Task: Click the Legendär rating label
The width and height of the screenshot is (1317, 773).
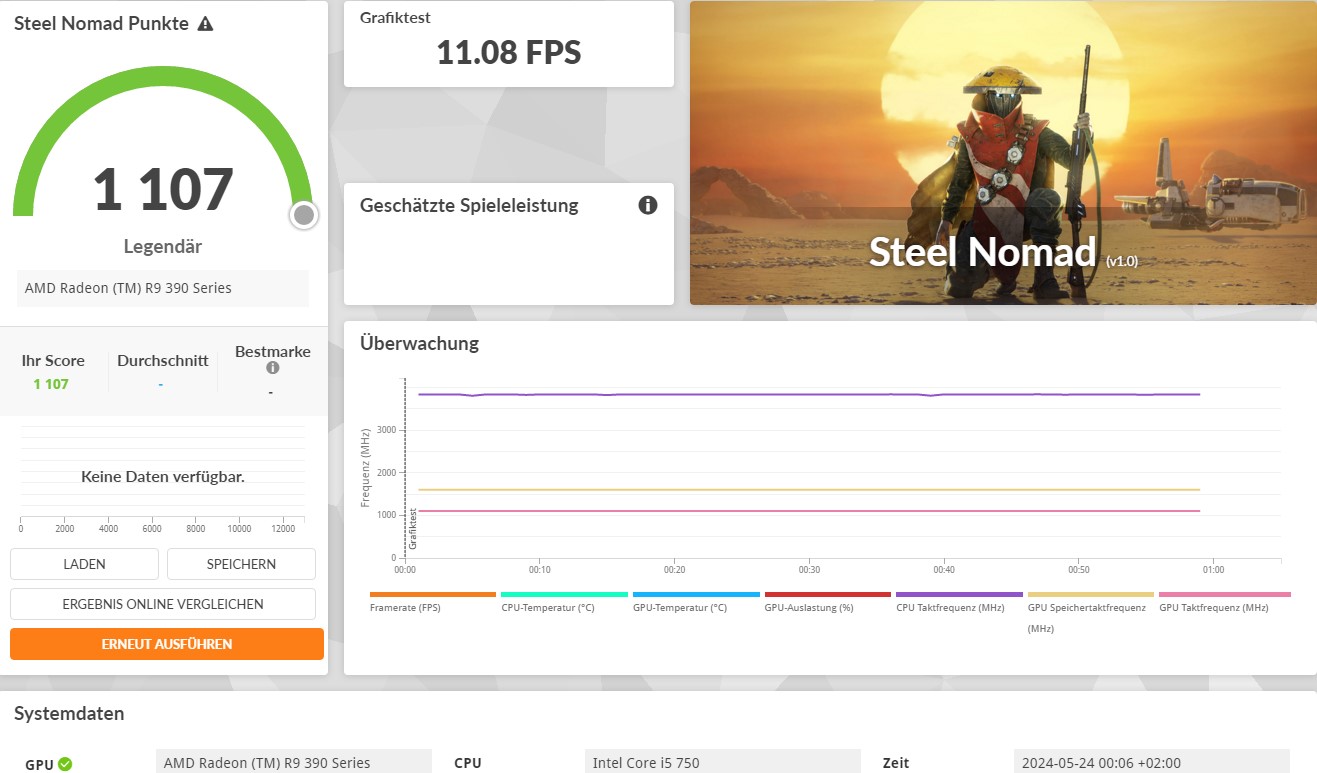Action: coord(163,246)
